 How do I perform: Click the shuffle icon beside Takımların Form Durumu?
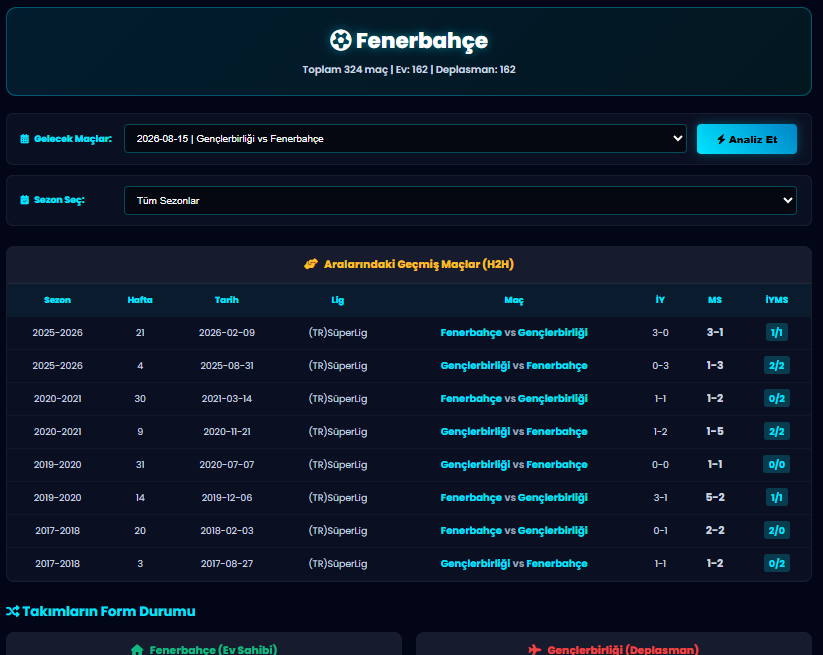click(13, 611)
